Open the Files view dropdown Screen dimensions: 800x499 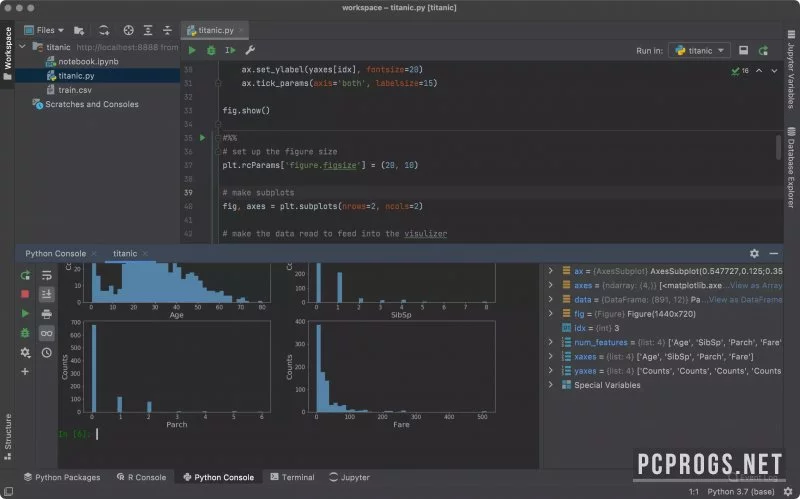[x=44, y=31]
